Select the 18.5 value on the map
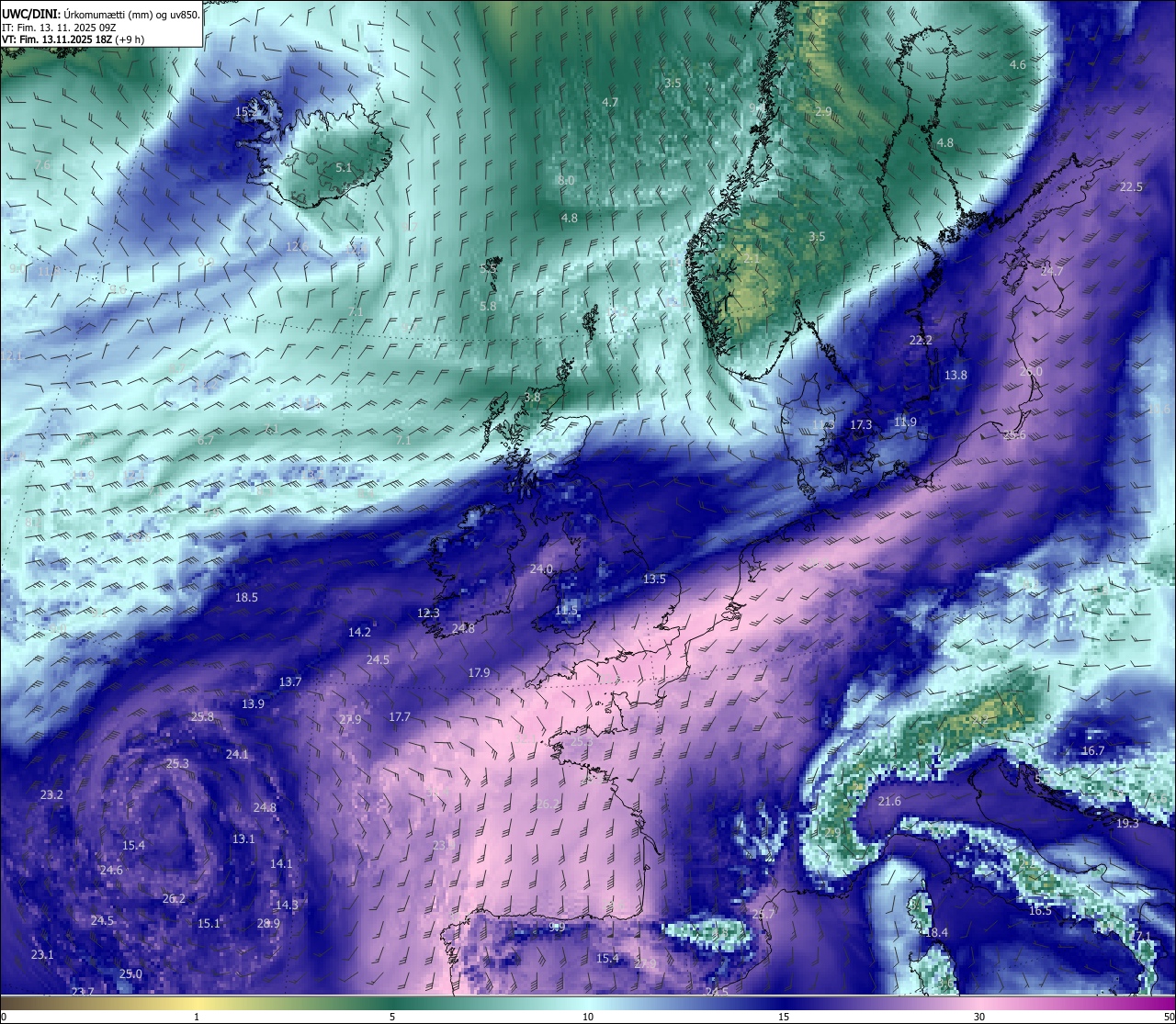Viewport: 1176px width, 1024px height. click(x=246, y=597)
